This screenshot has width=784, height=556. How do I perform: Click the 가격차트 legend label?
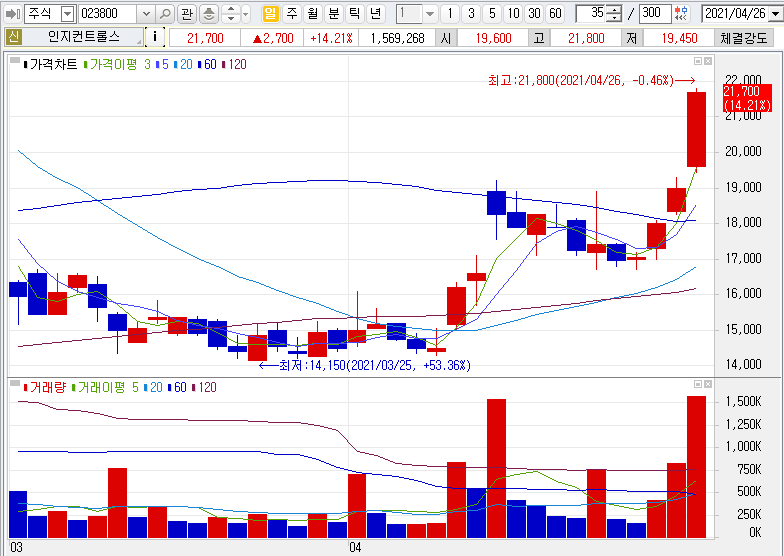pyautogui.click(x=52, y=64)
